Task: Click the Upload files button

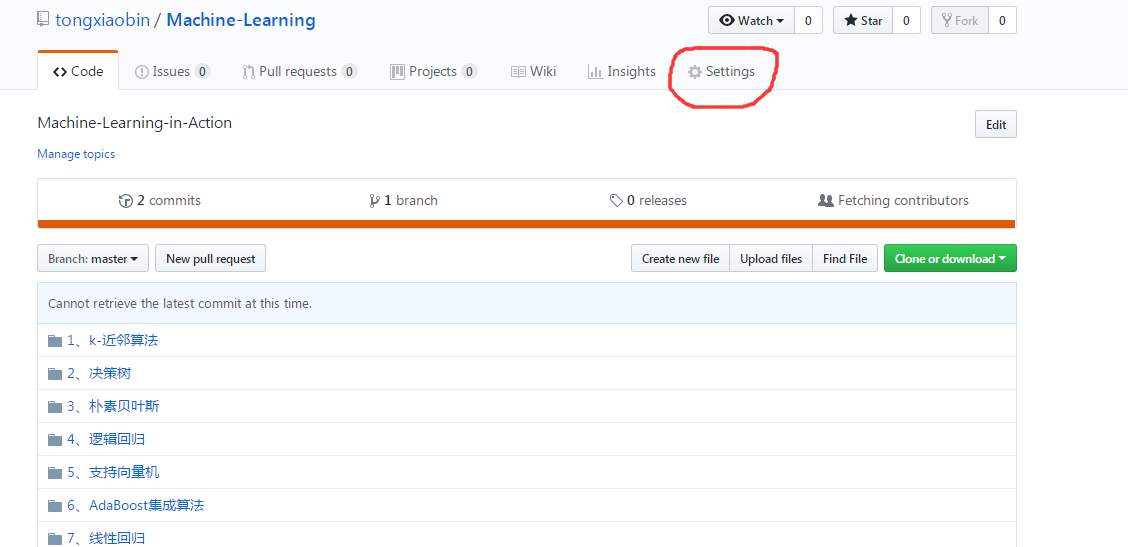Action: [x=770, y=258]
